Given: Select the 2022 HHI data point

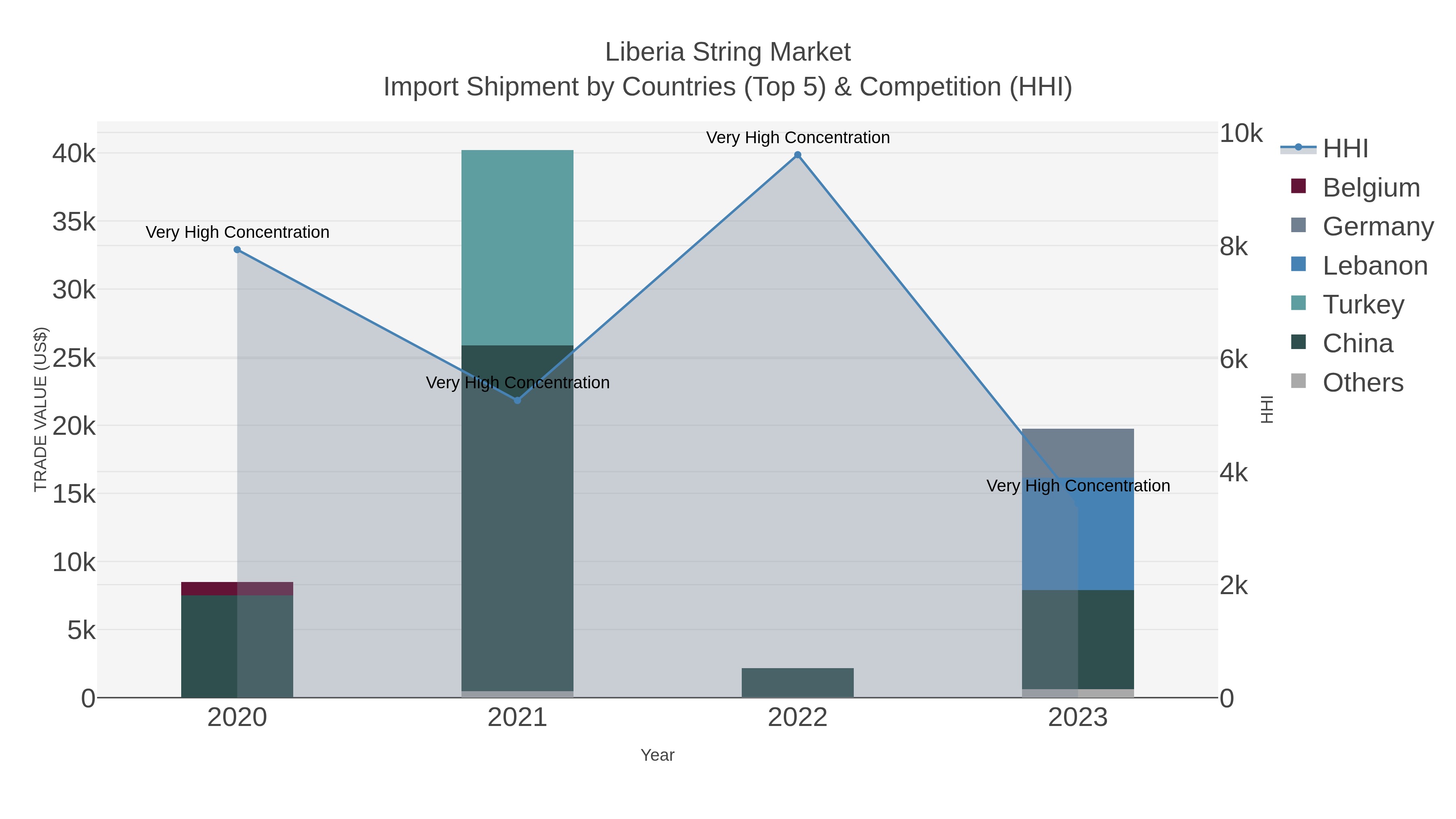Looking at the screenshot, I should (x=798, y=155).
